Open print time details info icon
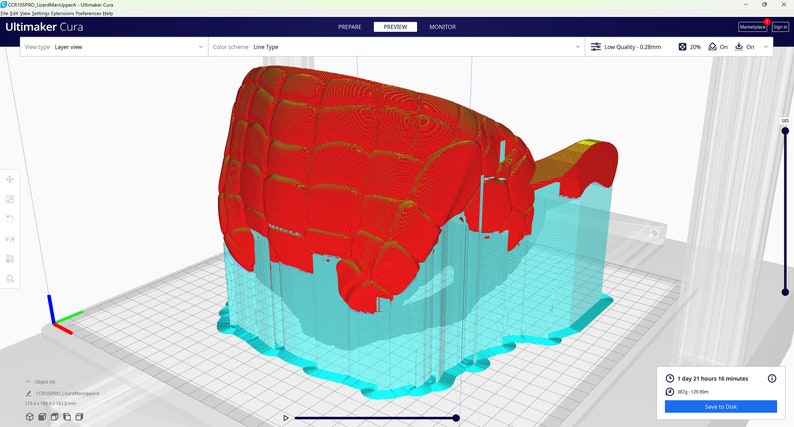Viewport: 794px width, 427px height. pyautogui.click(x=772, y=378)
